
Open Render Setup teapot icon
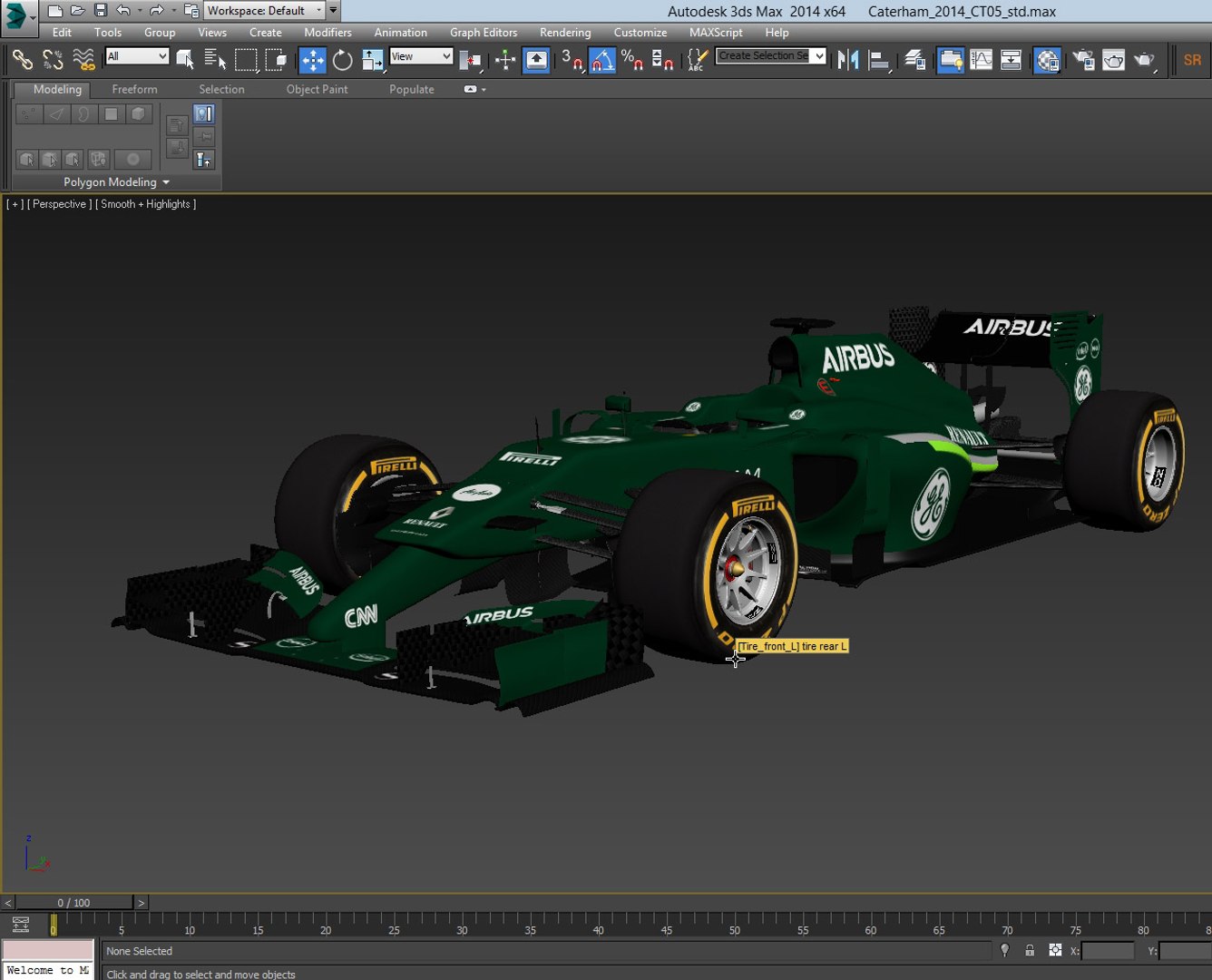pyautogui.click(x=1083, y=60)
